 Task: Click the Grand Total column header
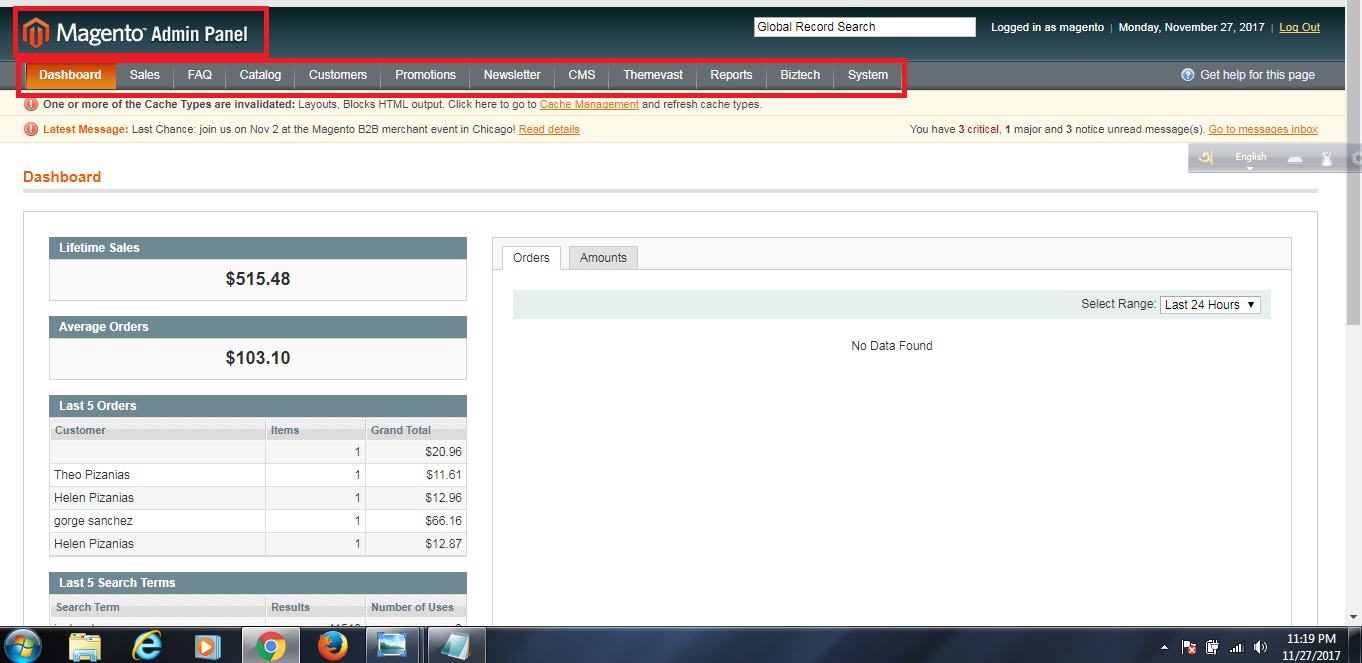click(x=416, y=430)
